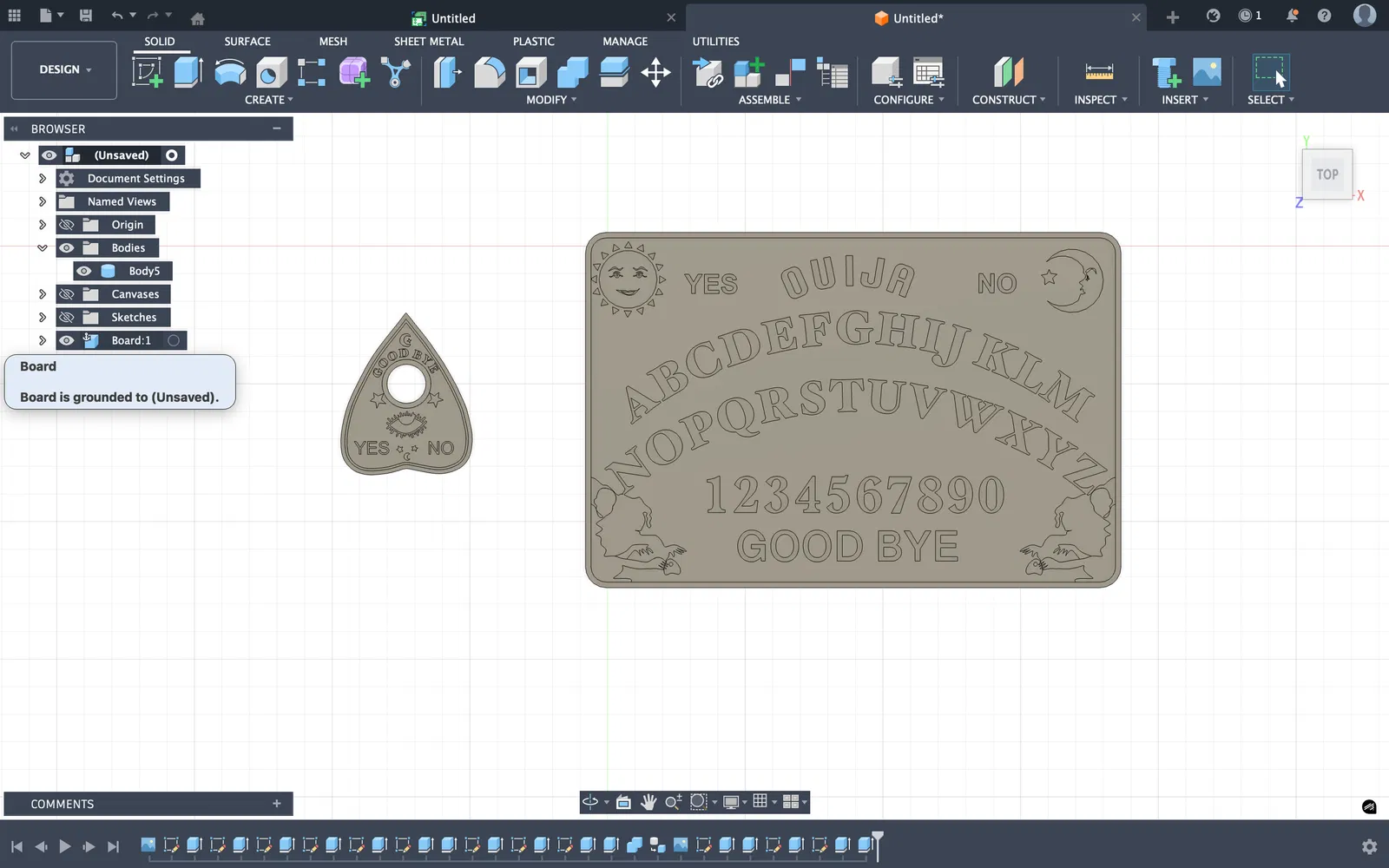The image size is (1389, 868).
Task: Open the MODIFY dropdown menu
Action: coord(551,100)
